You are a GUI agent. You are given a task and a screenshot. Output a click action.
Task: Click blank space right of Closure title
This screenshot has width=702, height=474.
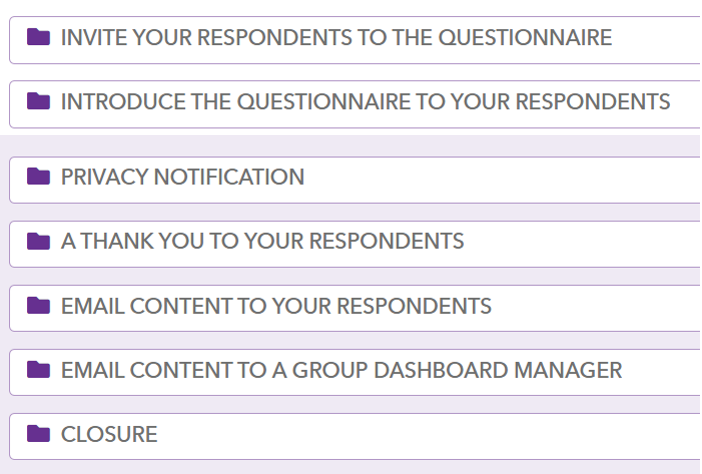[429, 436]
